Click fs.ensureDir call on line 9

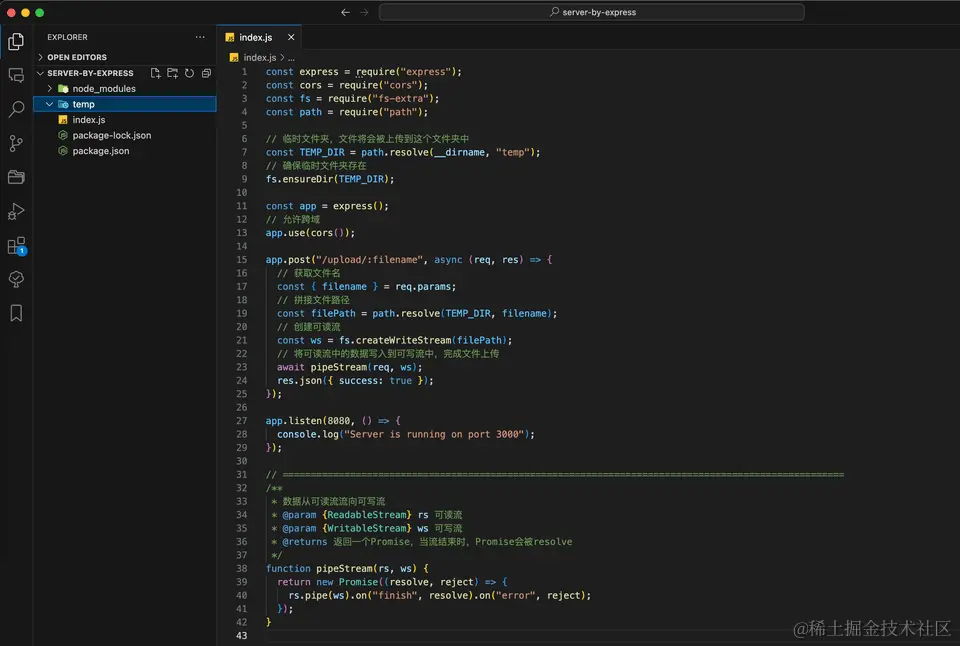(330, 179)
